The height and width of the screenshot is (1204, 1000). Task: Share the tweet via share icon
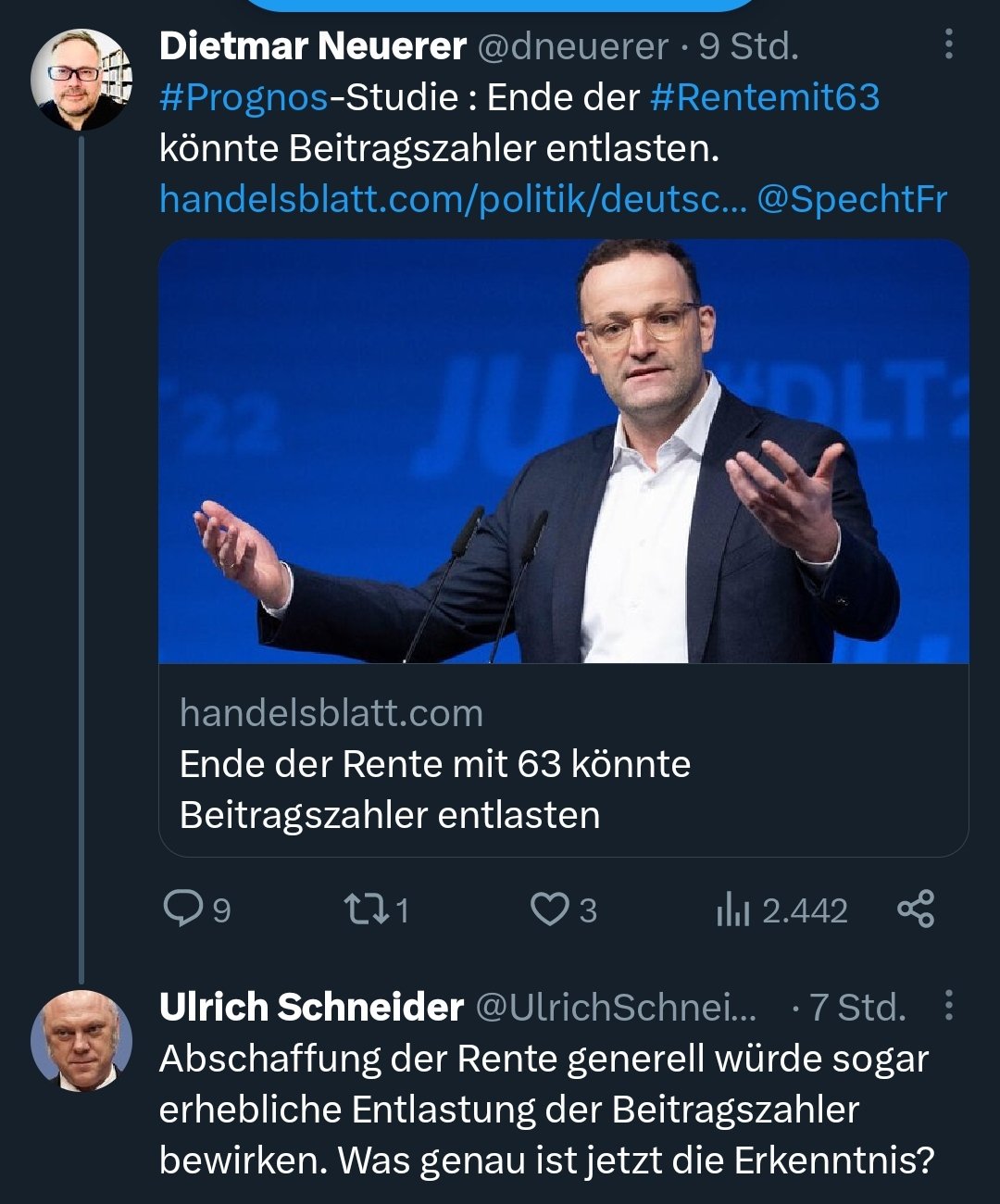coord(916,909)
